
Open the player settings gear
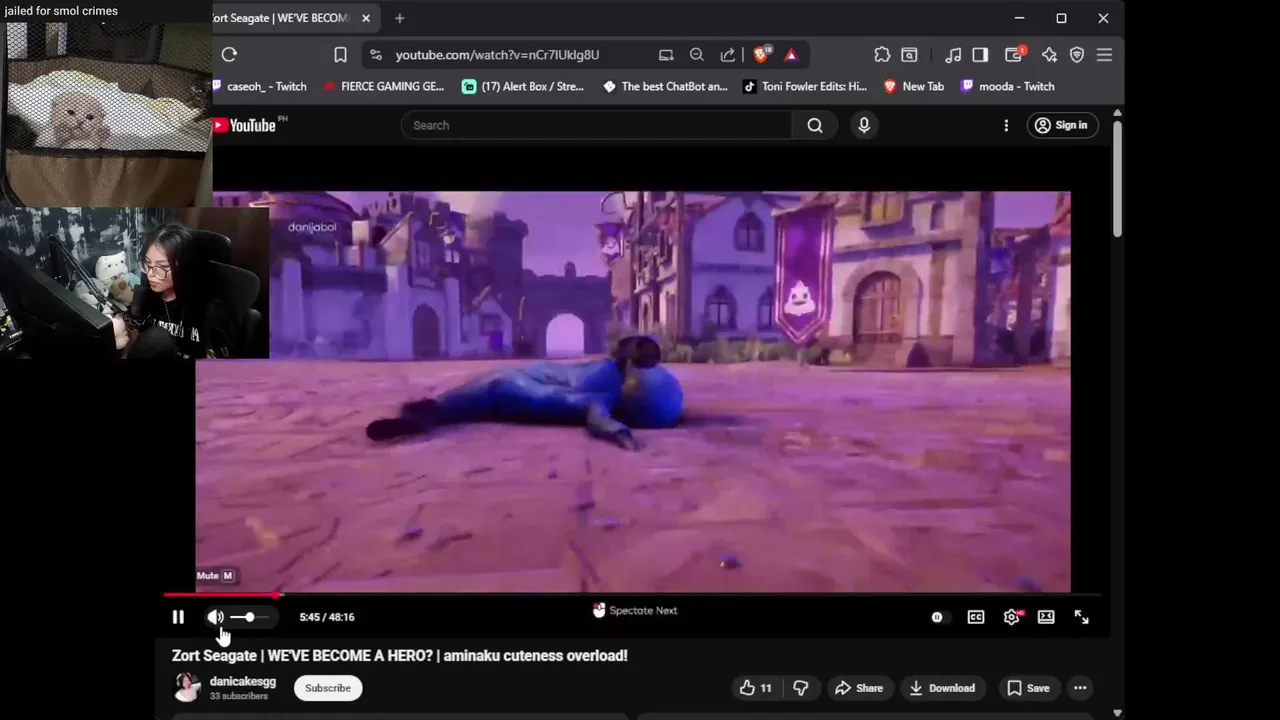pos(1011,617)
